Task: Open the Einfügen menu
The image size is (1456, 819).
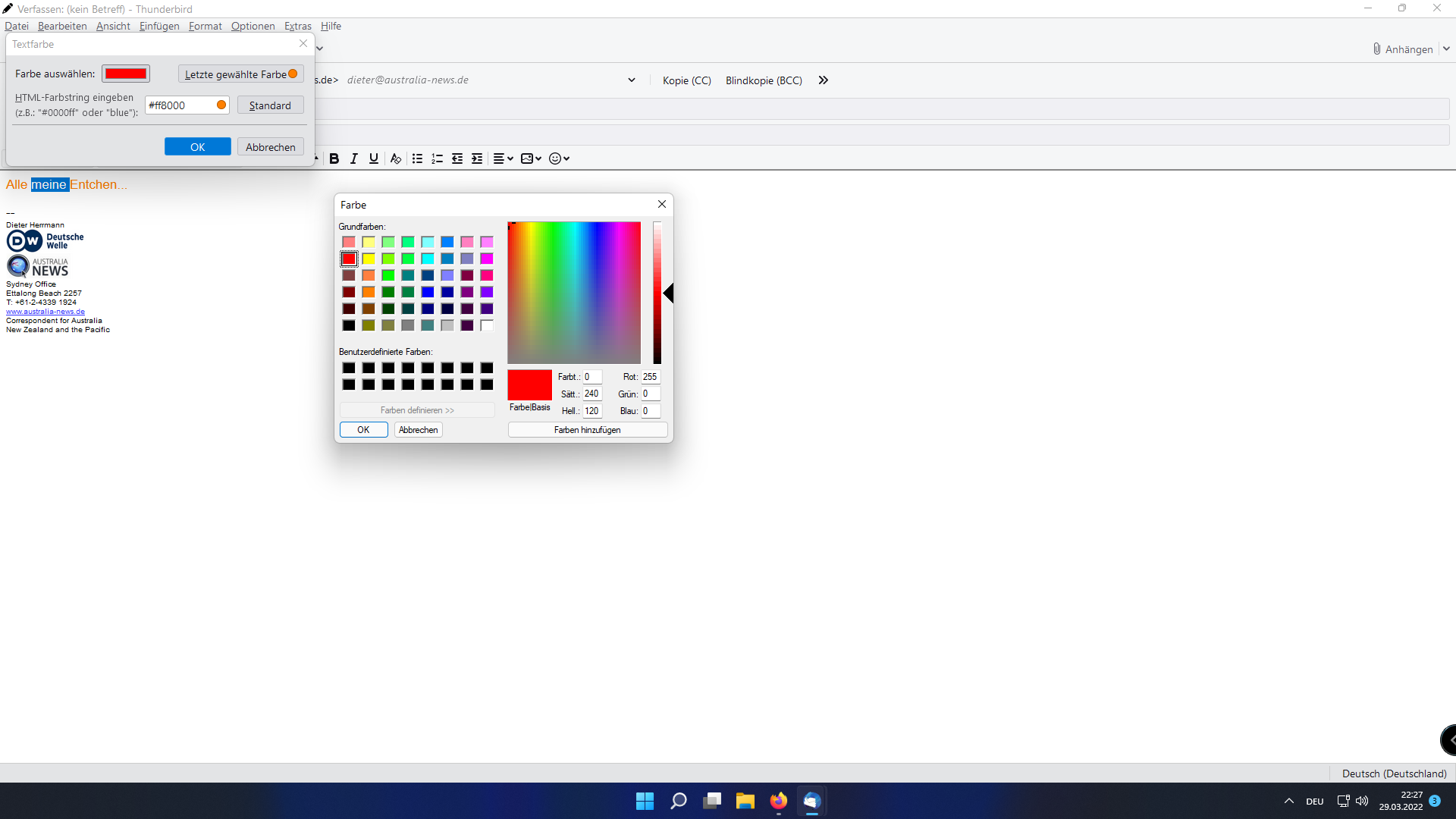Action: tap(159, 26)
